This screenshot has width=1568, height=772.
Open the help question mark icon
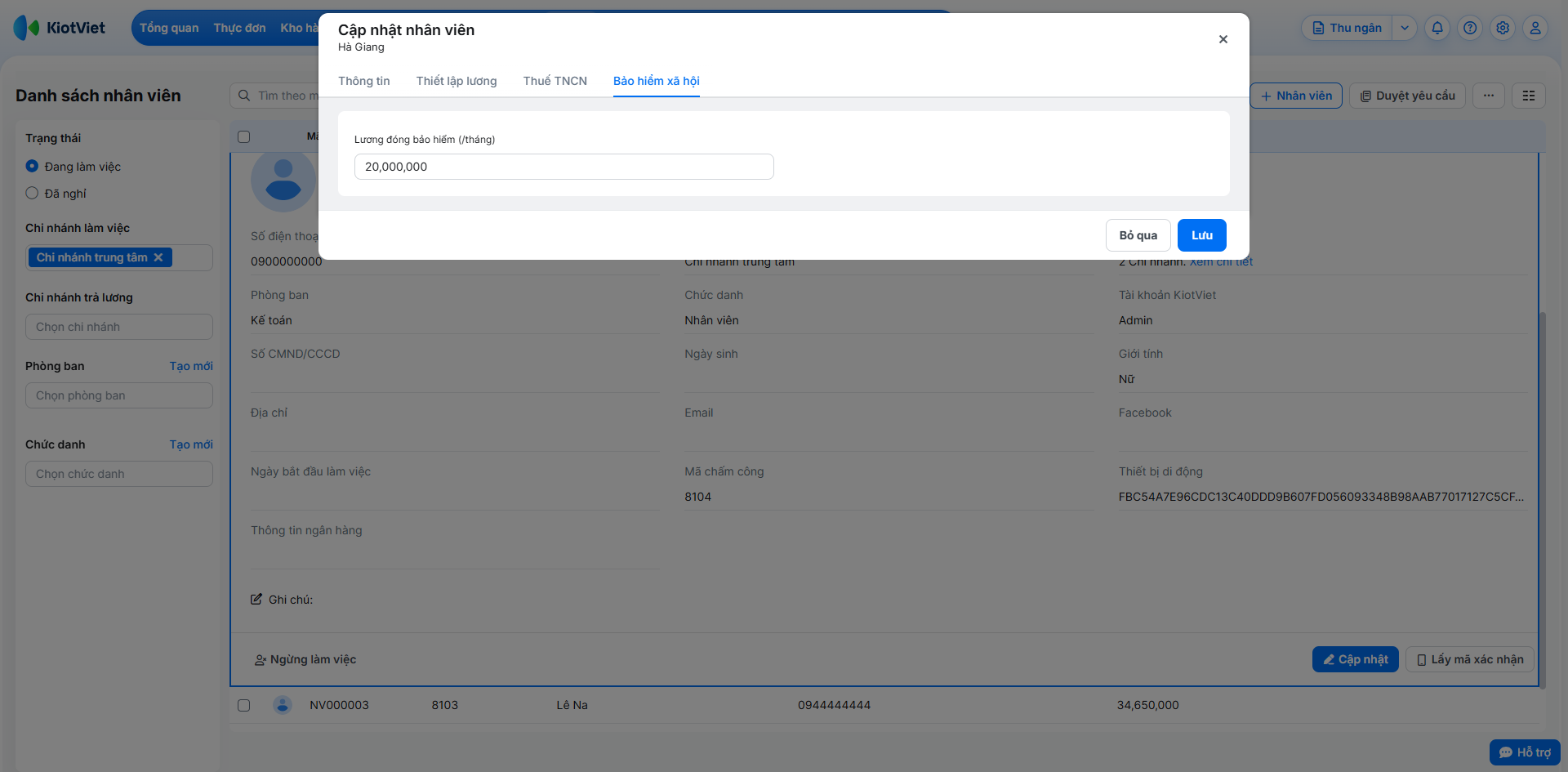click(1470, 28)
